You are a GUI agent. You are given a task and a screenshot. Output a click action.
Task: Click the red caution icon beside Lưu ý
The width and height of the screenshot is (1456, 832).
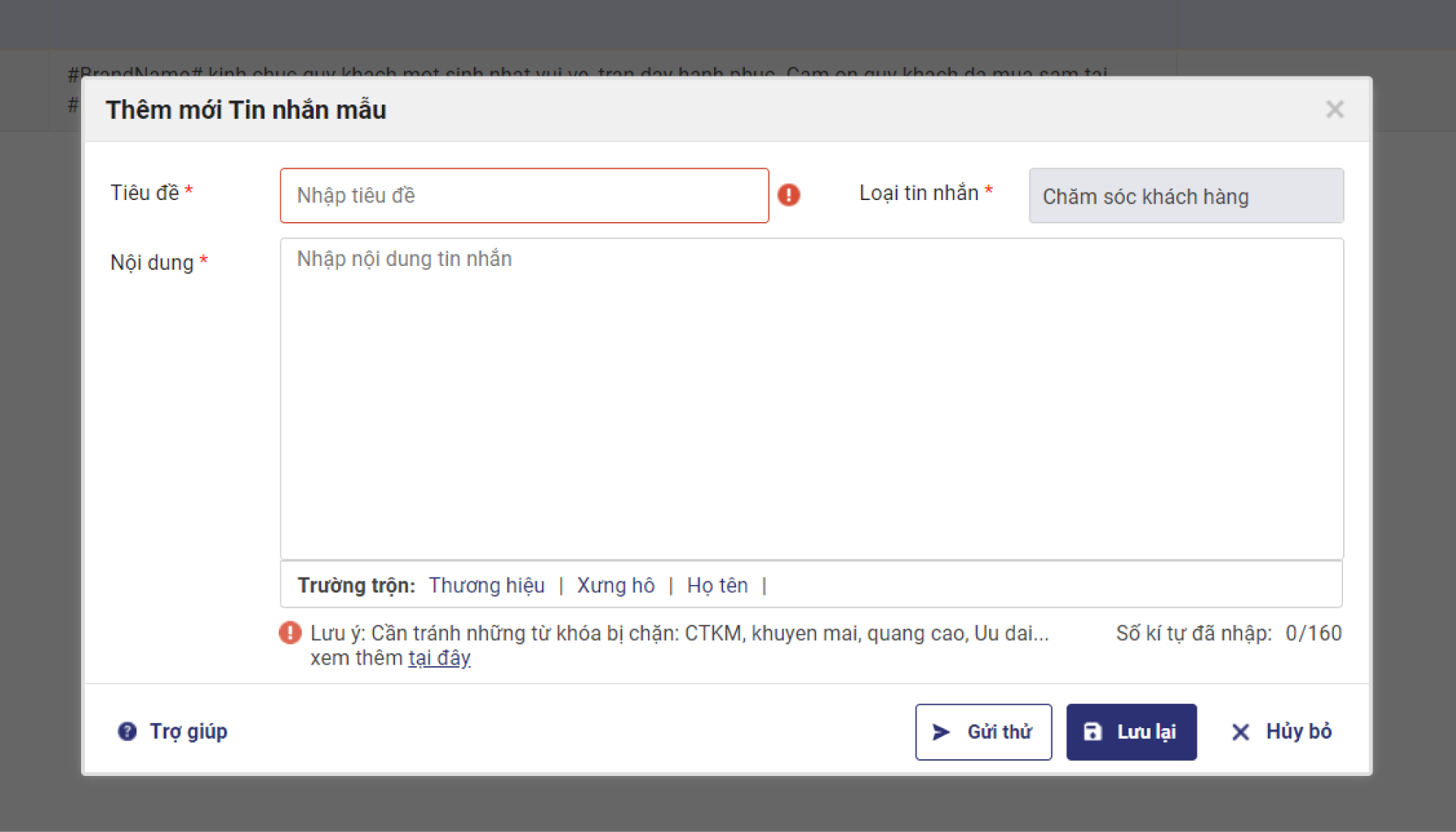[290, 633]
